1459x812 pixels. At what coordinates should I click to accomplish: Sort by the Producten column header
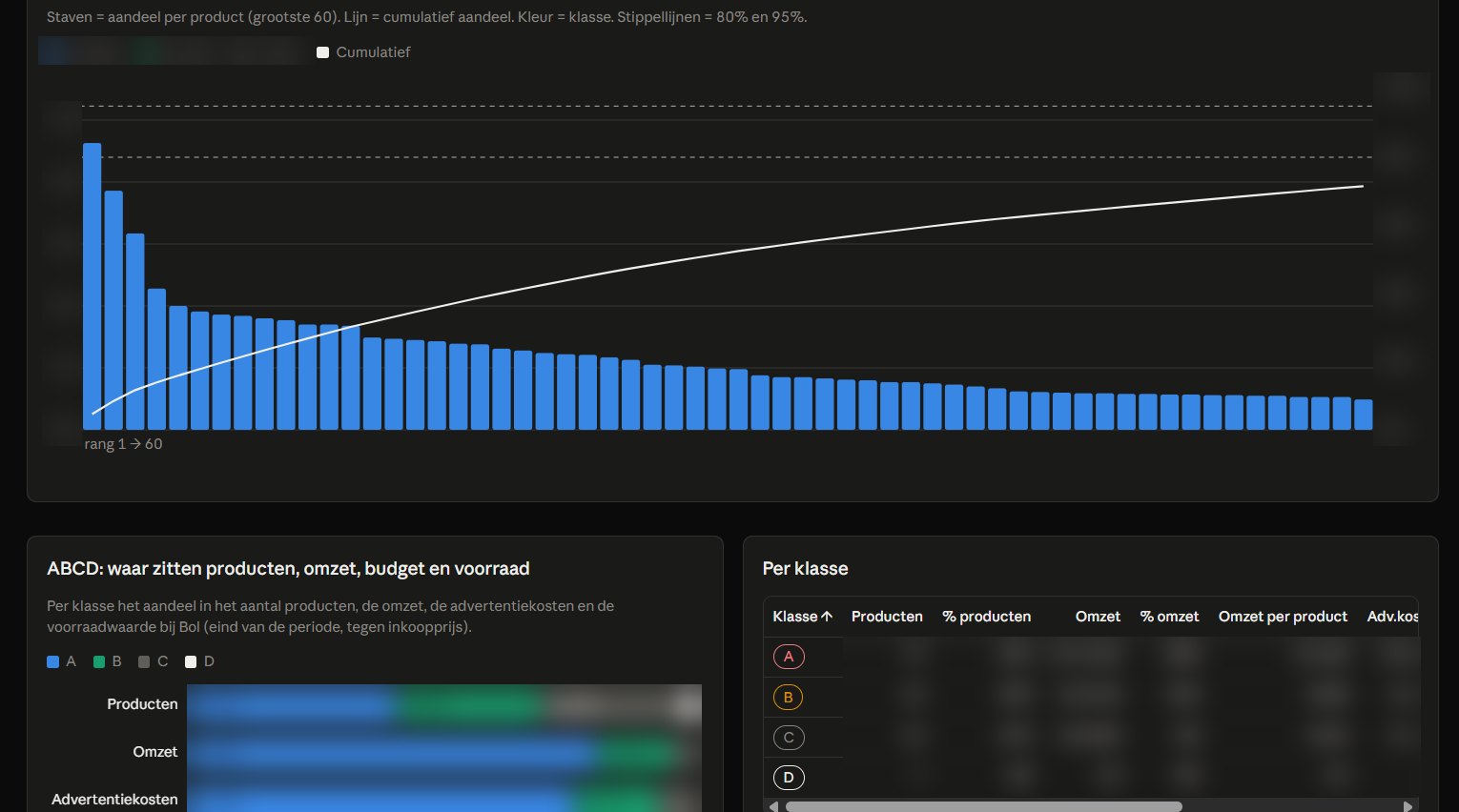pyautogui.click(x=887, y=617)
